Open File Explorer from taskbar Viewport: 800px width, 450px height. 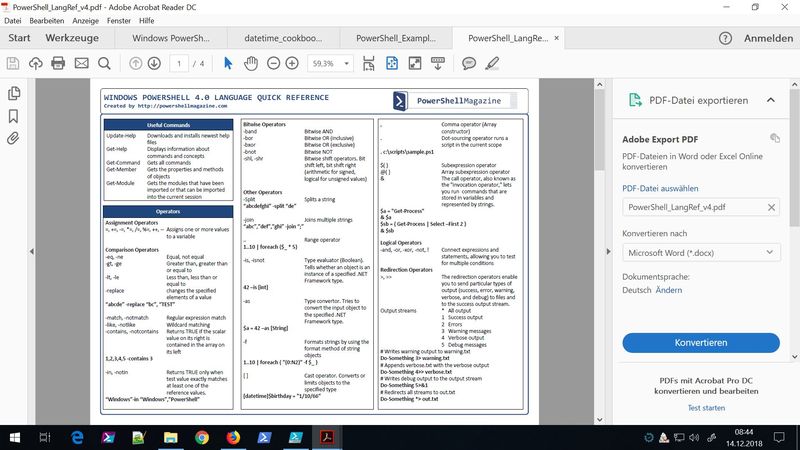point(170,437)
